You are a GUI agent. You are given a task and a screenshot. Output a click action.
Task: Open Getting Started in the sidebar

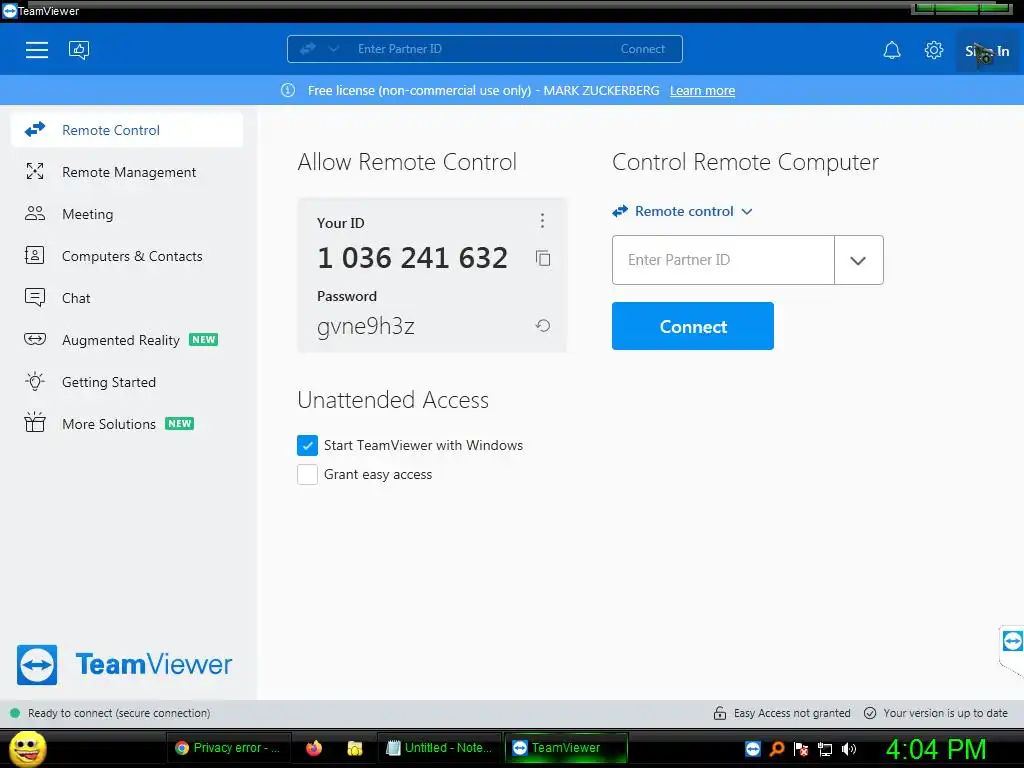(127, 382)
